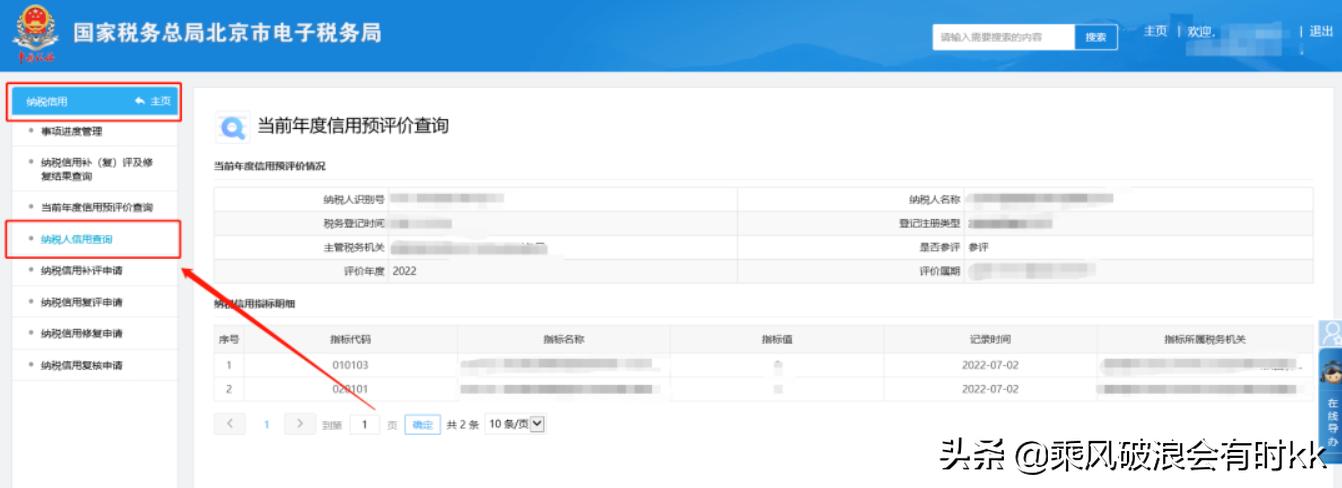This screenshot has width=1342, height=488.
Task: Open 纳税信用补评申请 sidebar item
Action: (x=82, y=271)
